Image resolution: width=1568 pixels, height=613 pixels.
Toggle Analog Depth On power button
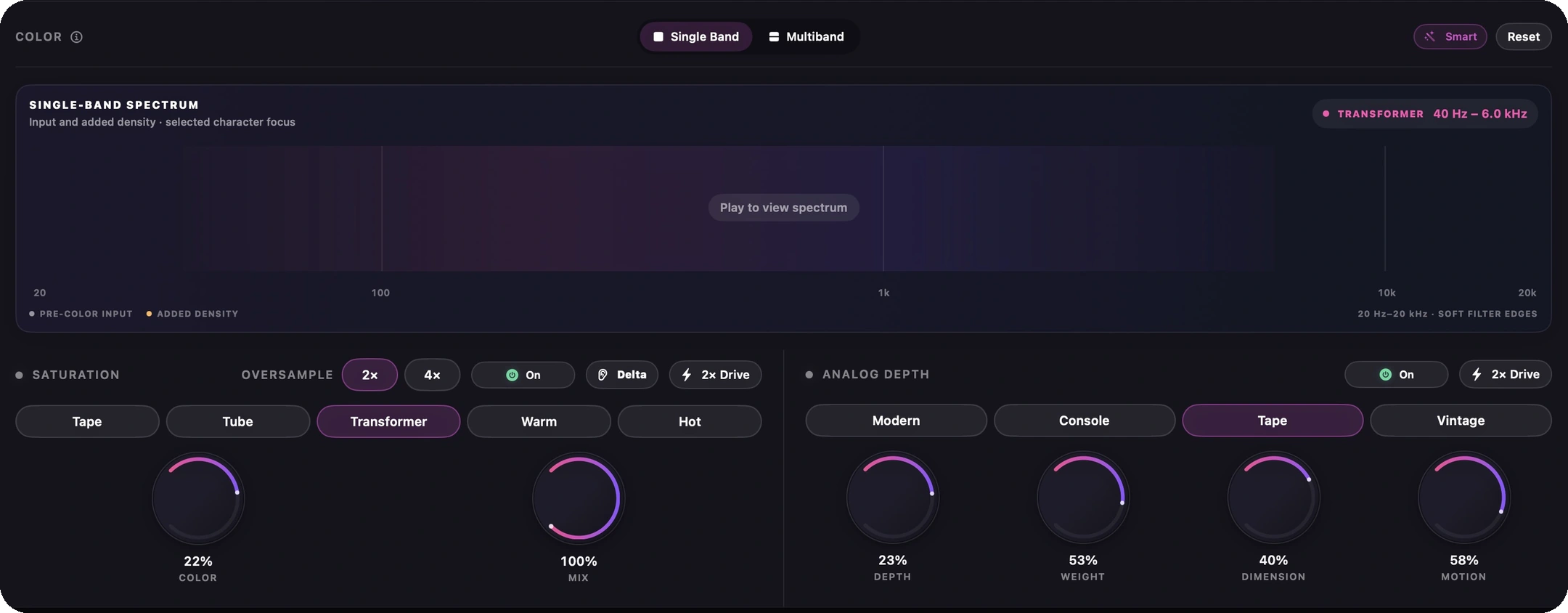[1396, 374]
